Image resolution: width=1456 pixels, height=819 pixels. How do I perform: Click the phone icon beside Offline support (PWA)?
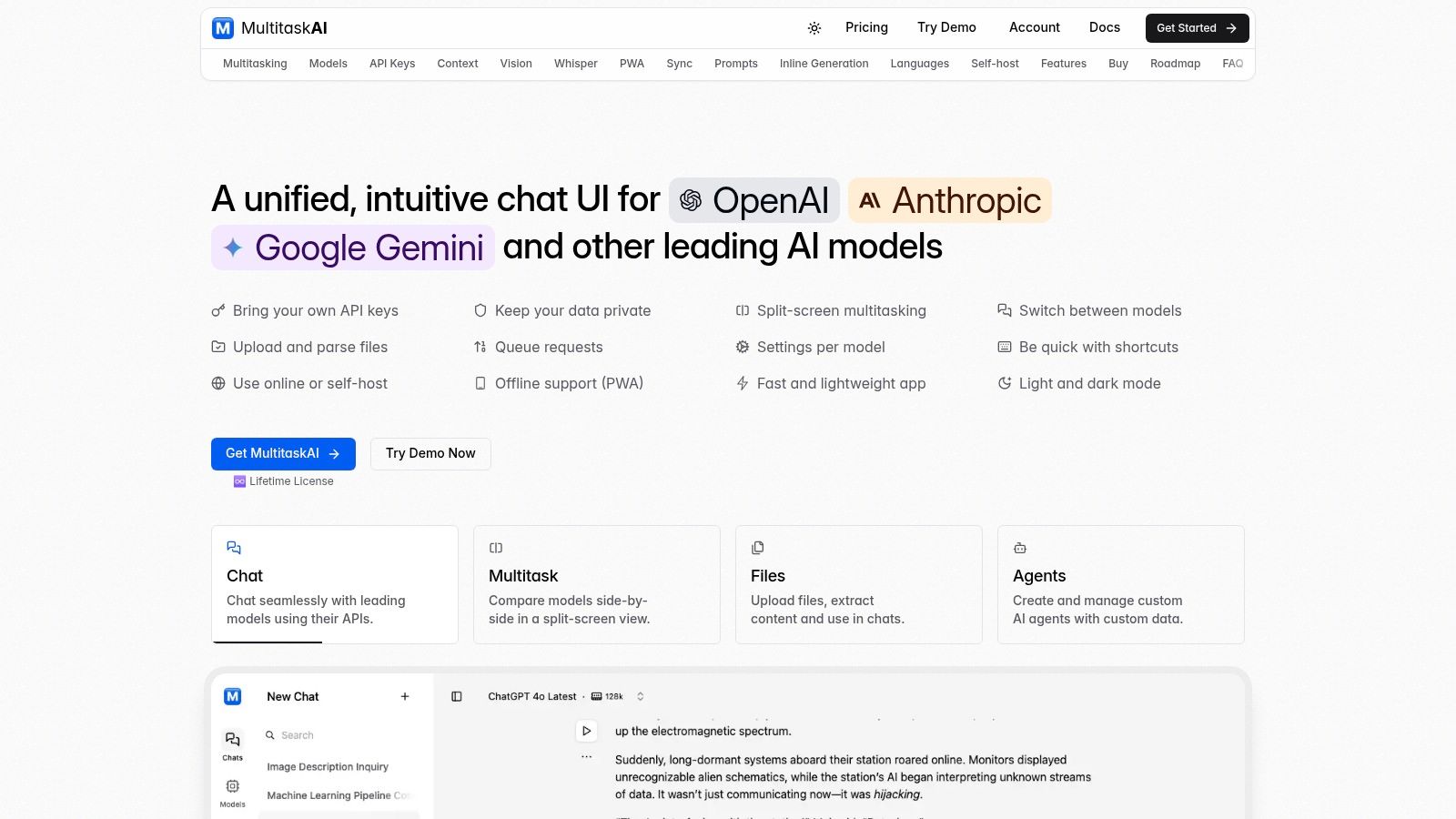tap(480, 383)
